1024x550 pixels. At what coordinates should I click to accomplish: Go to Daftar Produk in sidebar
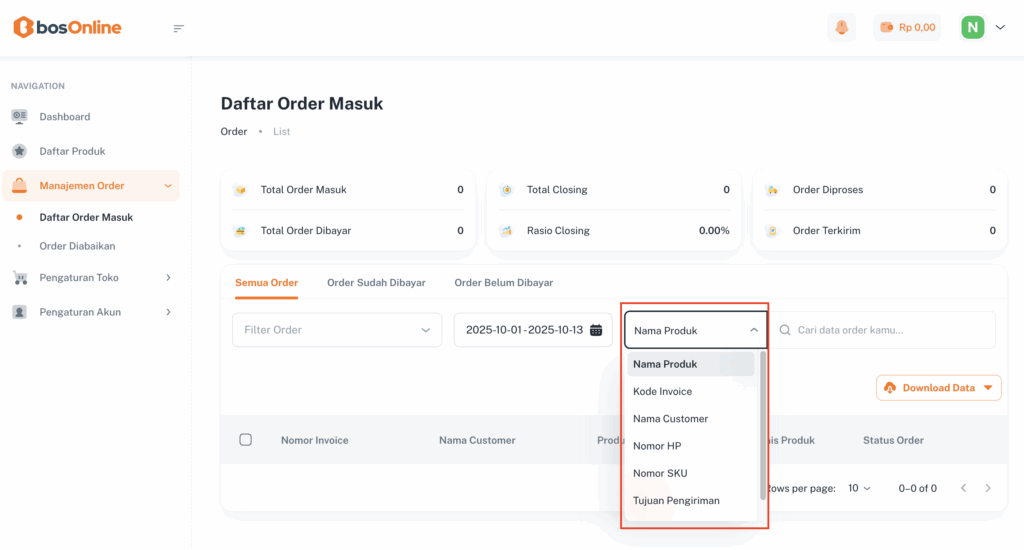point(72,151)
